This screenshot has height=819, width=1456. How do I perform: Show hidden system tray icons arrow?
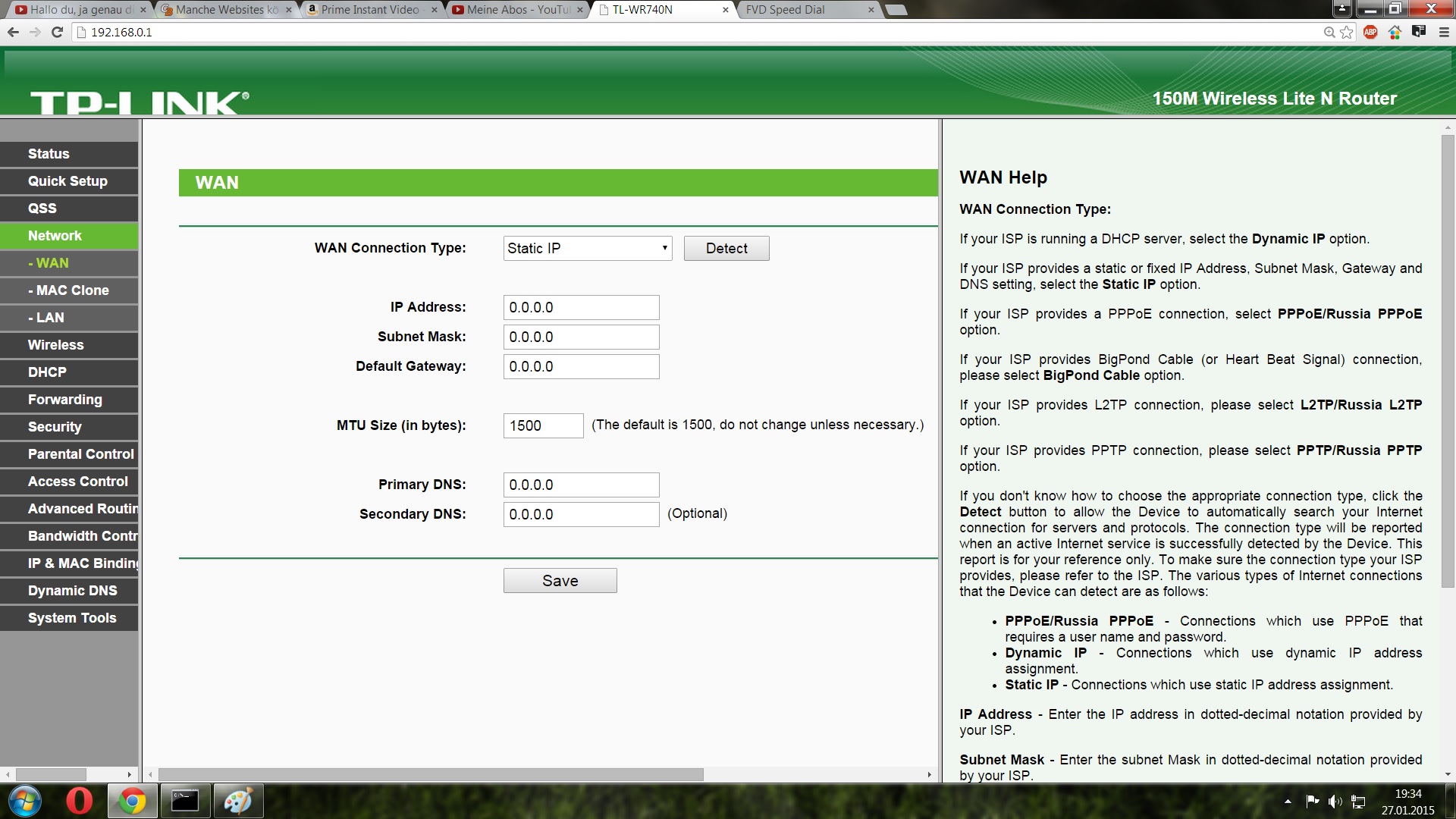(1288, 802)
